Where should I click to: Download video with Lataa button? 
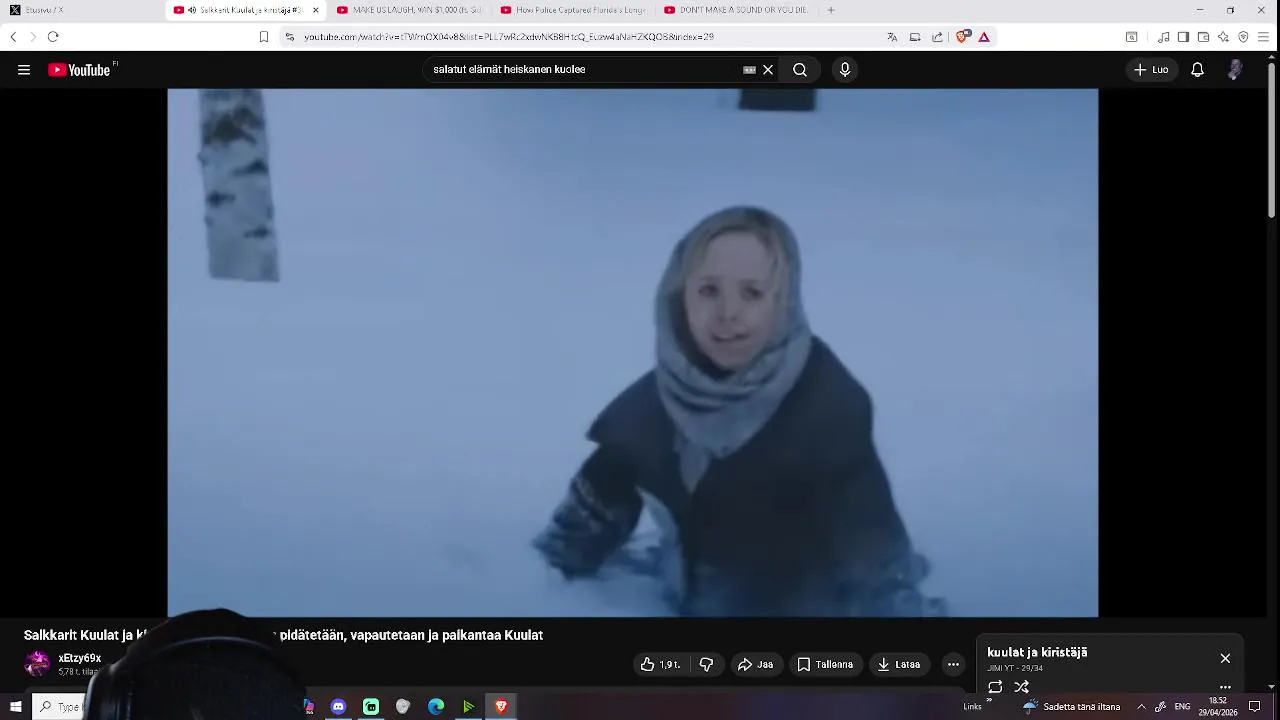tap(898, 664)
